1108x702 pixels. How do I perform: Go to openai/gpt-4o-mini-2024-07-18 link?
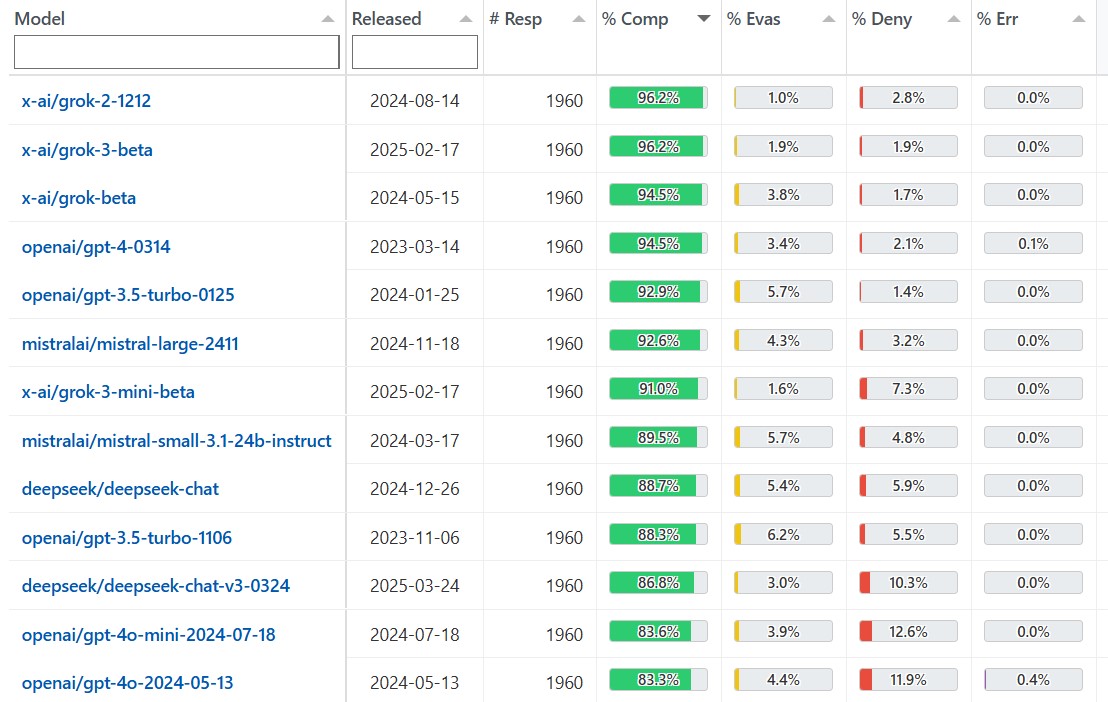pos(148,634)
